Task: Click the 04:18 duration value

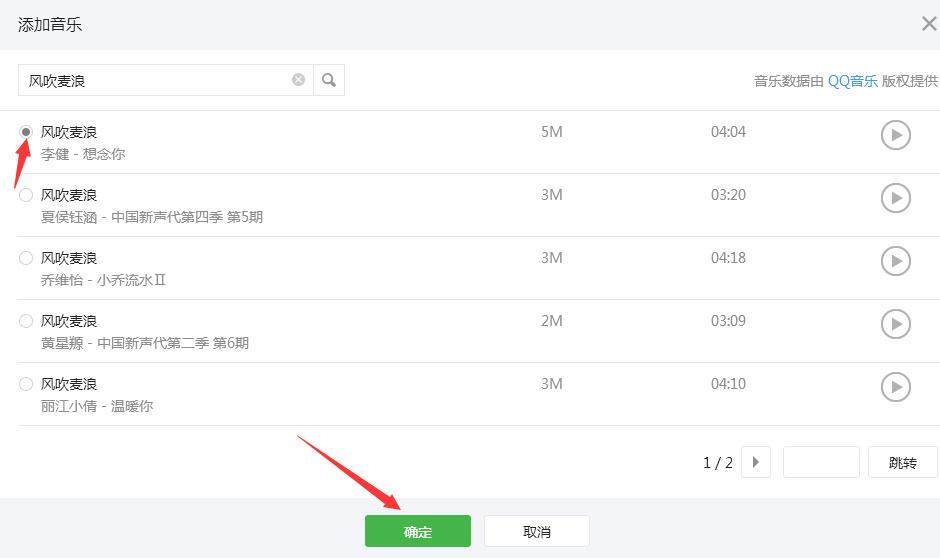Action: click(728, 258)
